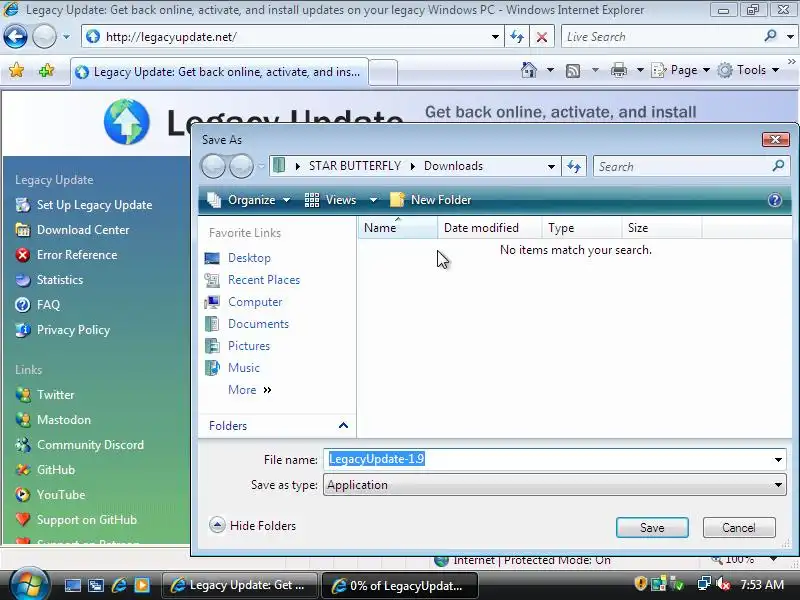Click the Live Search box

pos(661,37)
